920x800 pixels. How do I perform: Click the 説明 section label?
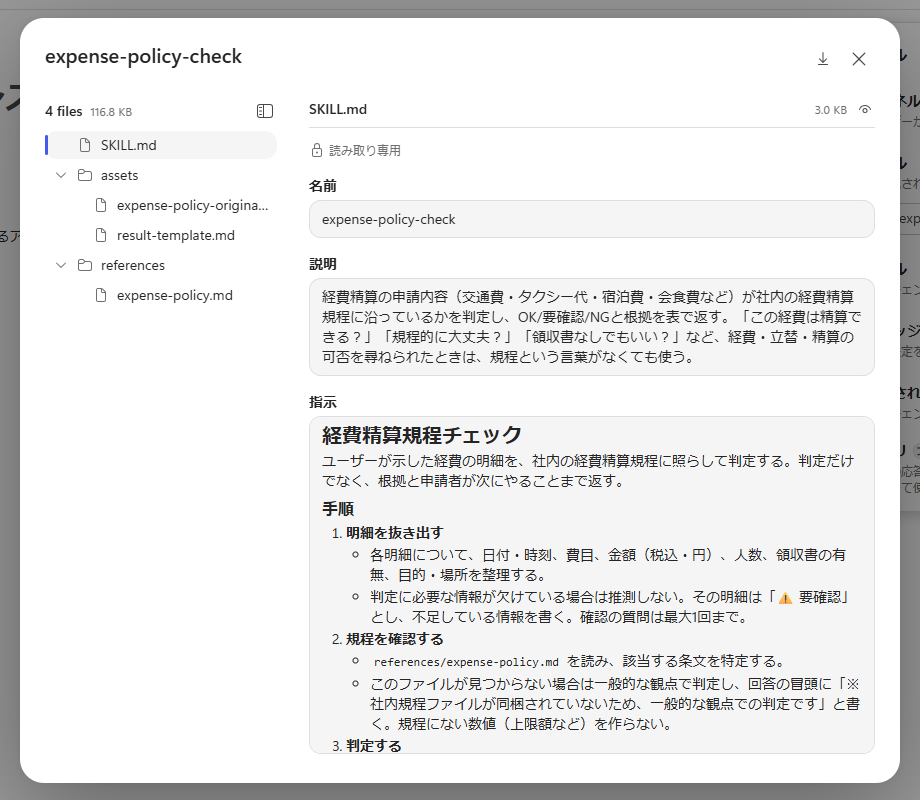[x=323, y=264]
